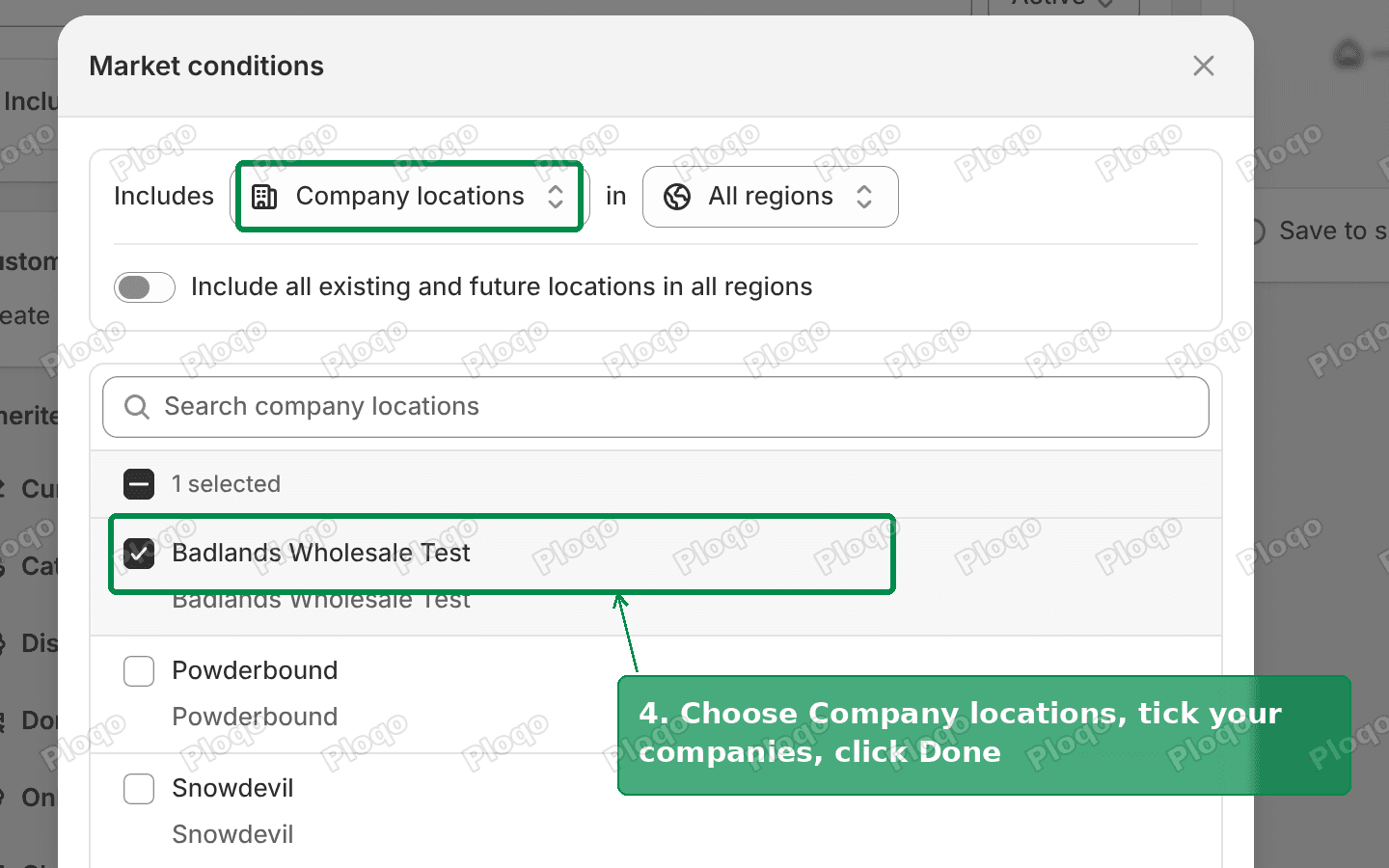Click the '1 selected' label
The height and width of the screenshot is (868, 1389).
click(x=226, y=484)
